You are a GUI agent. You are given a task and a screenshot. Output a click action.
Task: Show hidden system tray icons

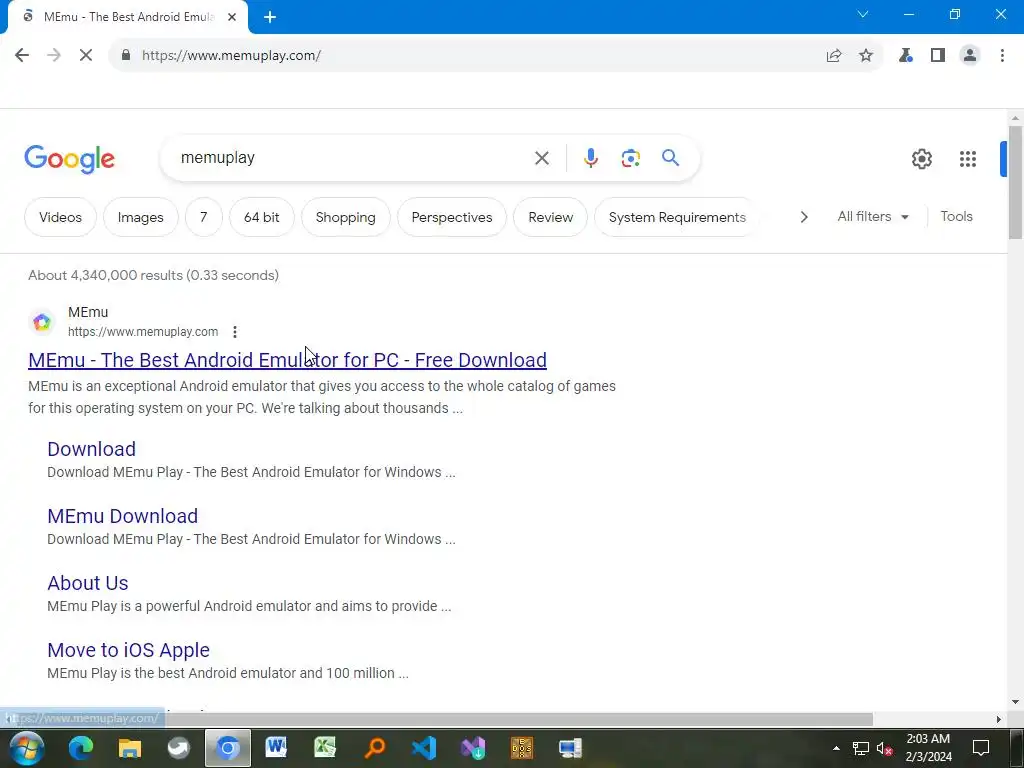tap(836, 748)
